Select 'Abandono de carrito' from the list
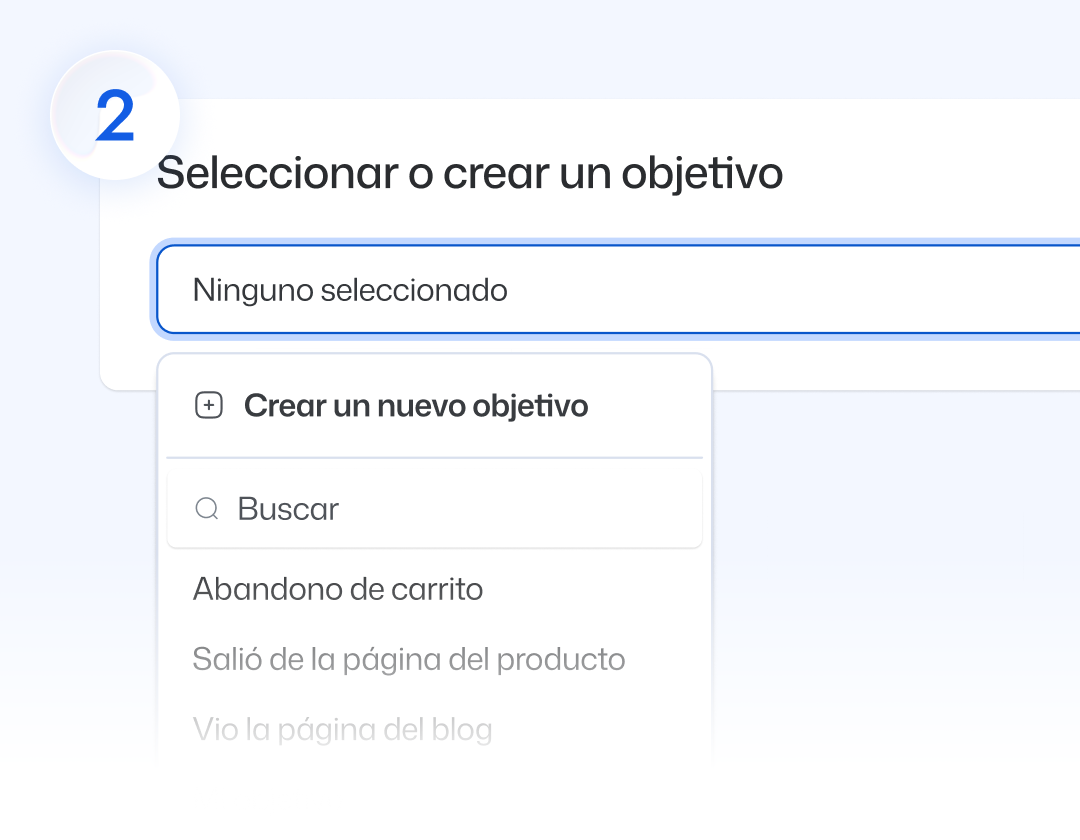1080x840 pixels. (x=338, y=589)
